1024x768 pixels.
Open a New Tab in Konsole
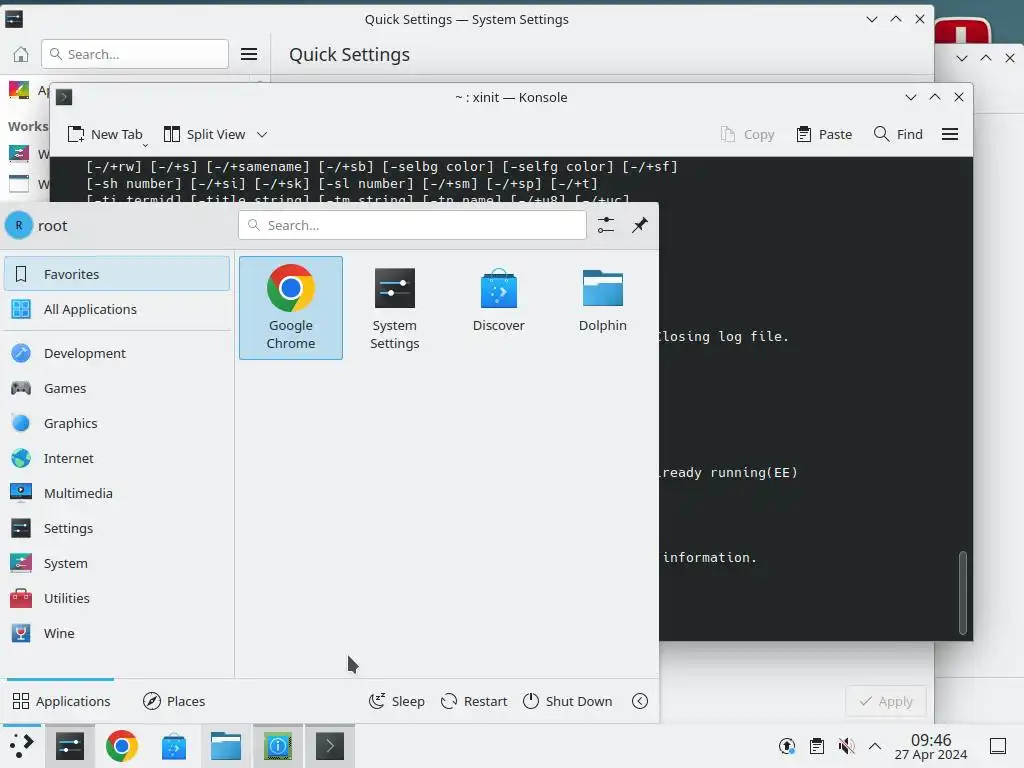(104, 135)
